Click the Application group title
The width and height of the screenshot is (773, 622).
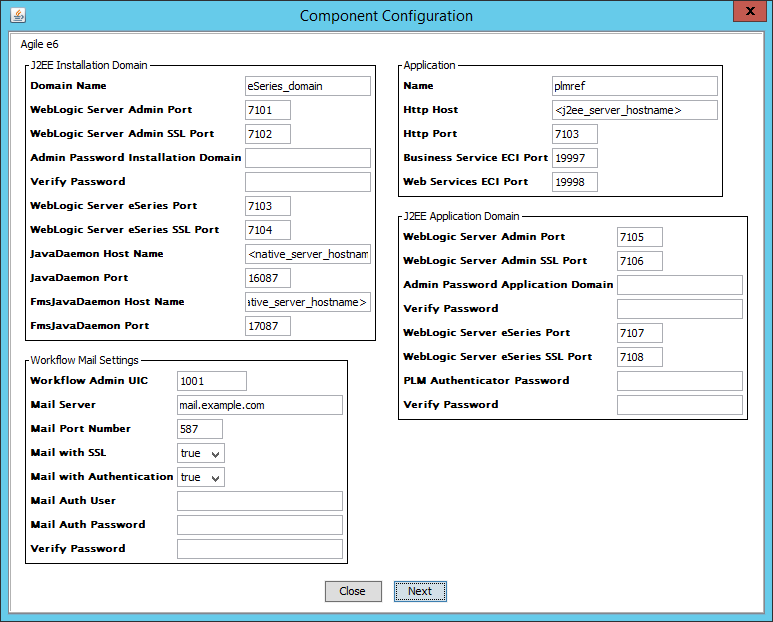(x=429, y=65)
